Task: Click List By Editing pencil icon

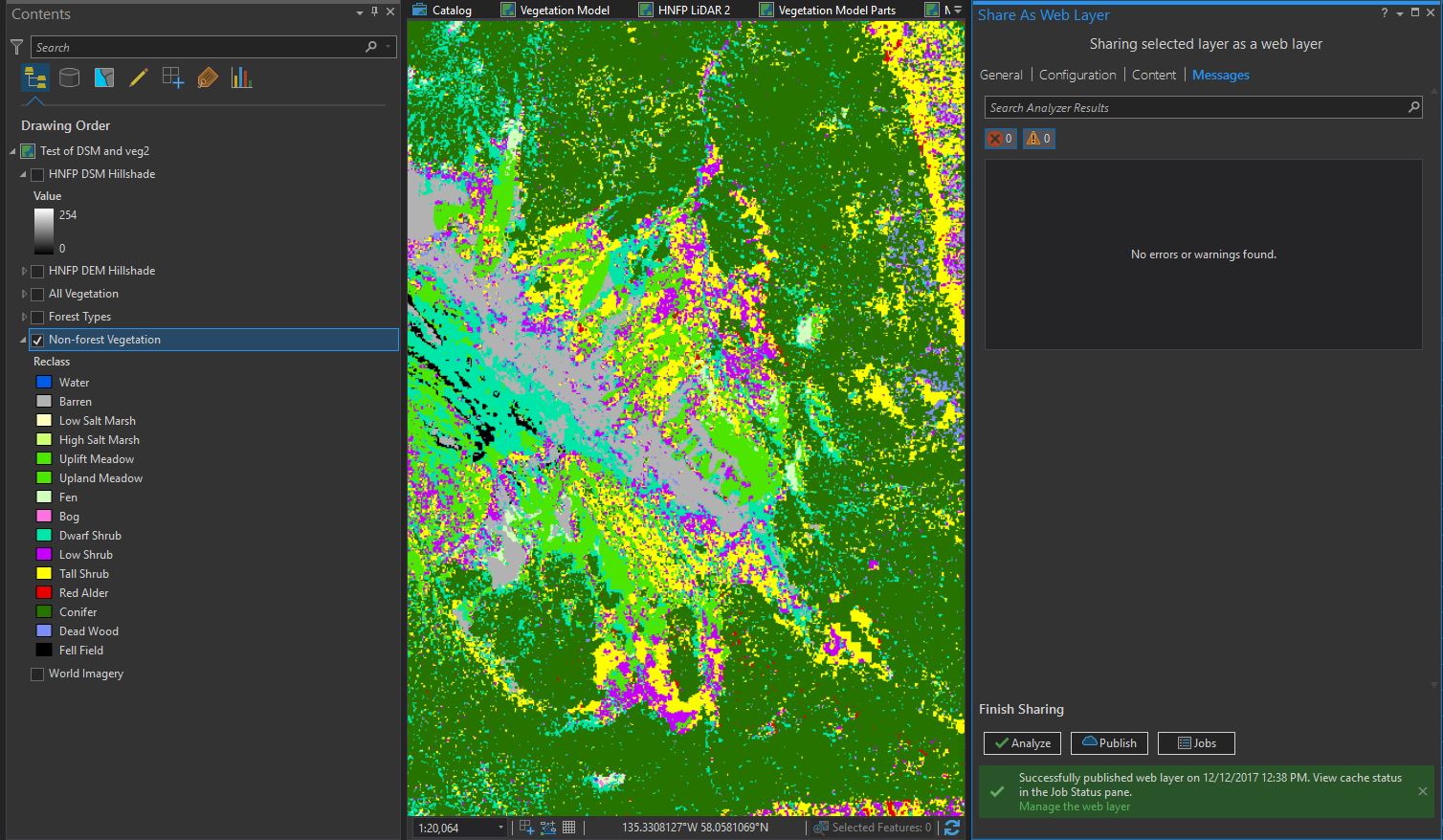Action: tap(139, 78)
